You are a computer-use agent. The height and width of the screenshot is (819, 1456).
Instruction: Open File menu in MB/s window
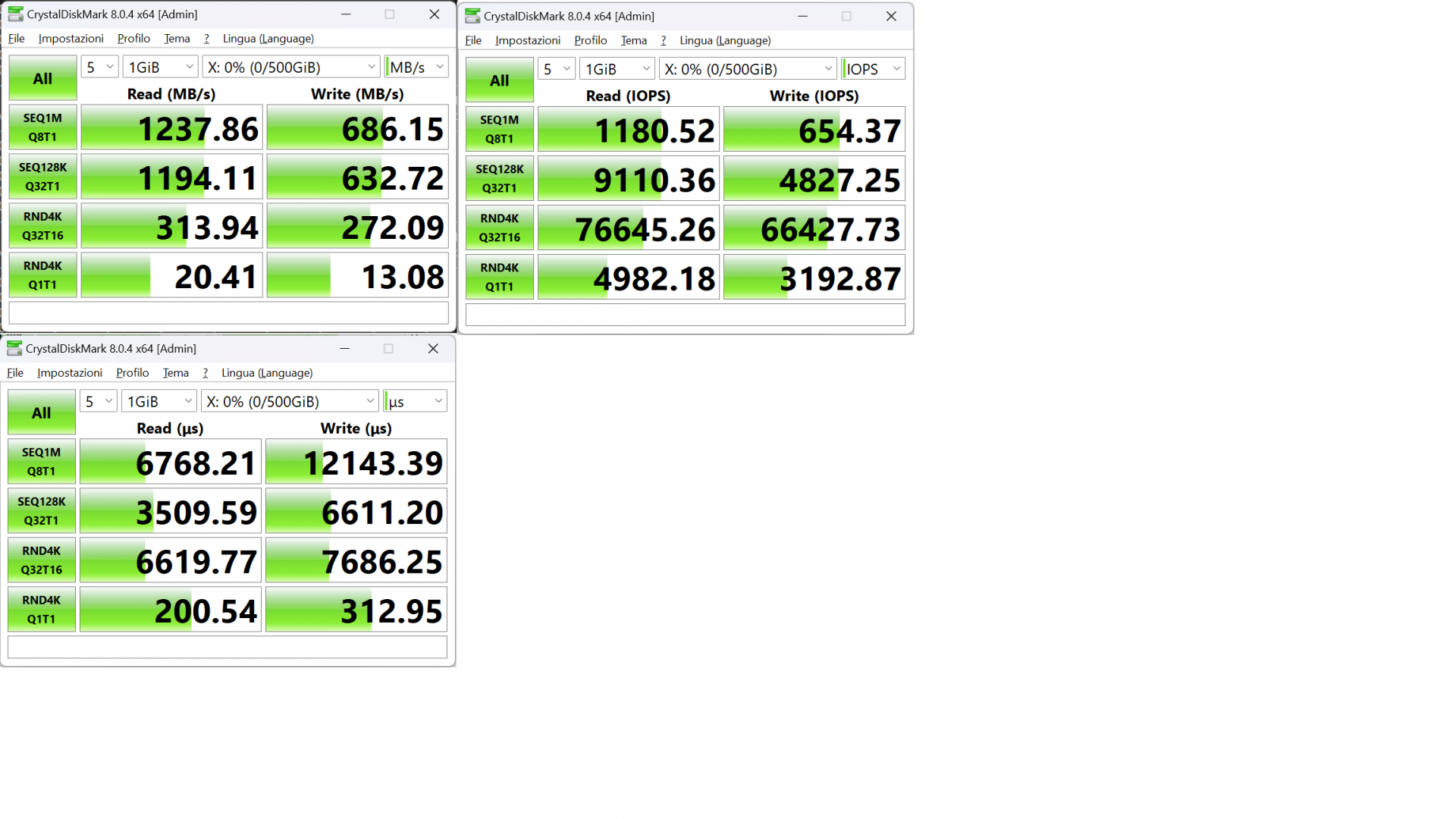tap(17, 39)
